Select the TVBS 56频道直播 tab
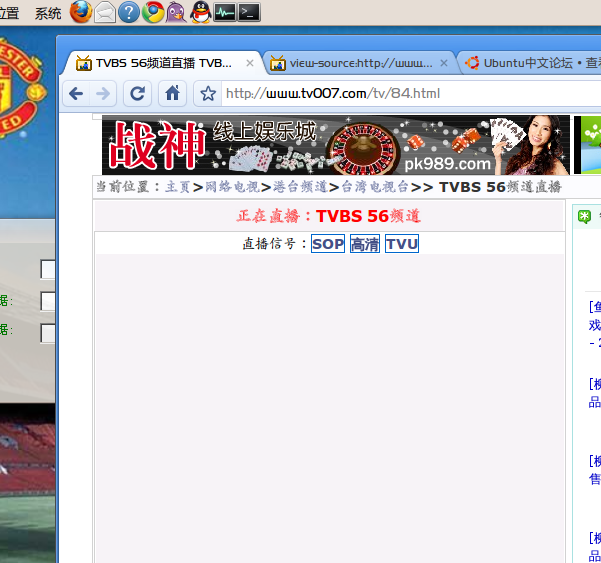 [163, 63]
